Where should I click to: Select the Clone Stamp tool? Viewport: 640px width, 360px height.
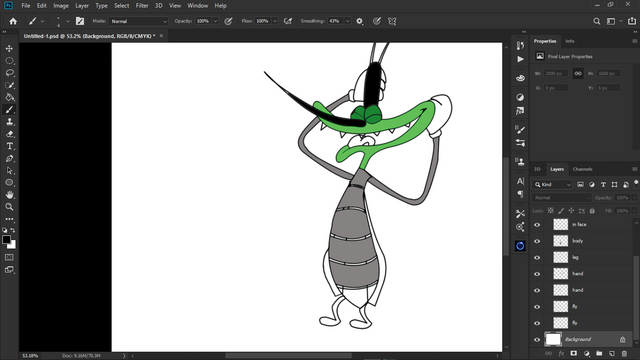9,122
